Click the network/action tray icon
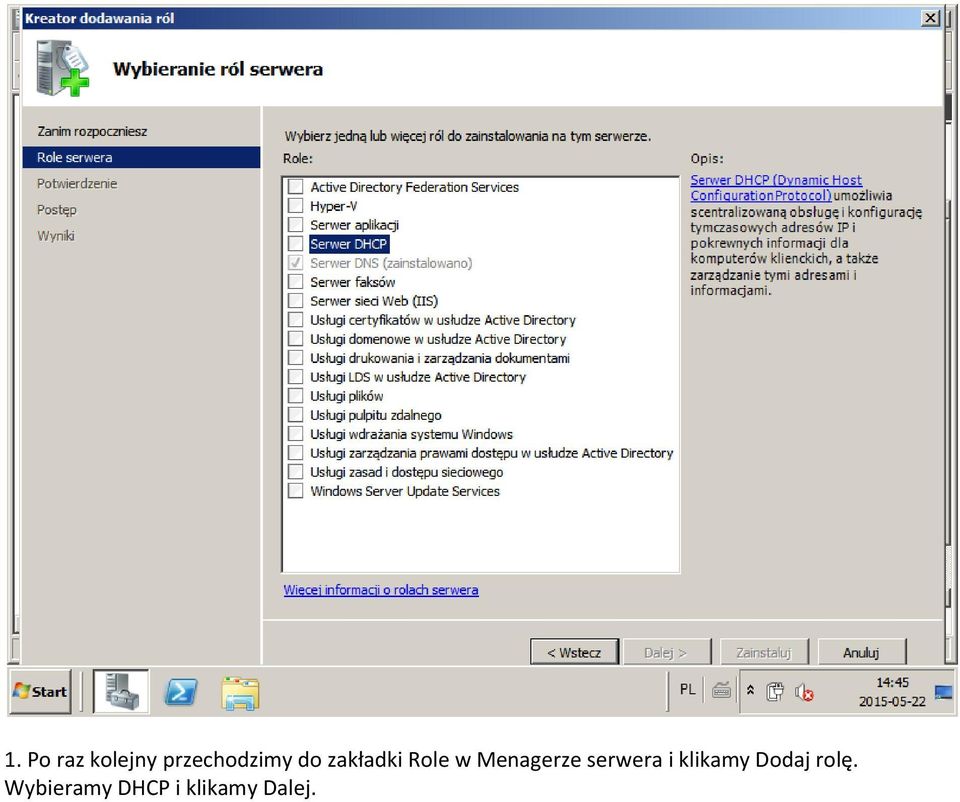The height and width of the screenshot is (802, 960). (x=775, y=691)
